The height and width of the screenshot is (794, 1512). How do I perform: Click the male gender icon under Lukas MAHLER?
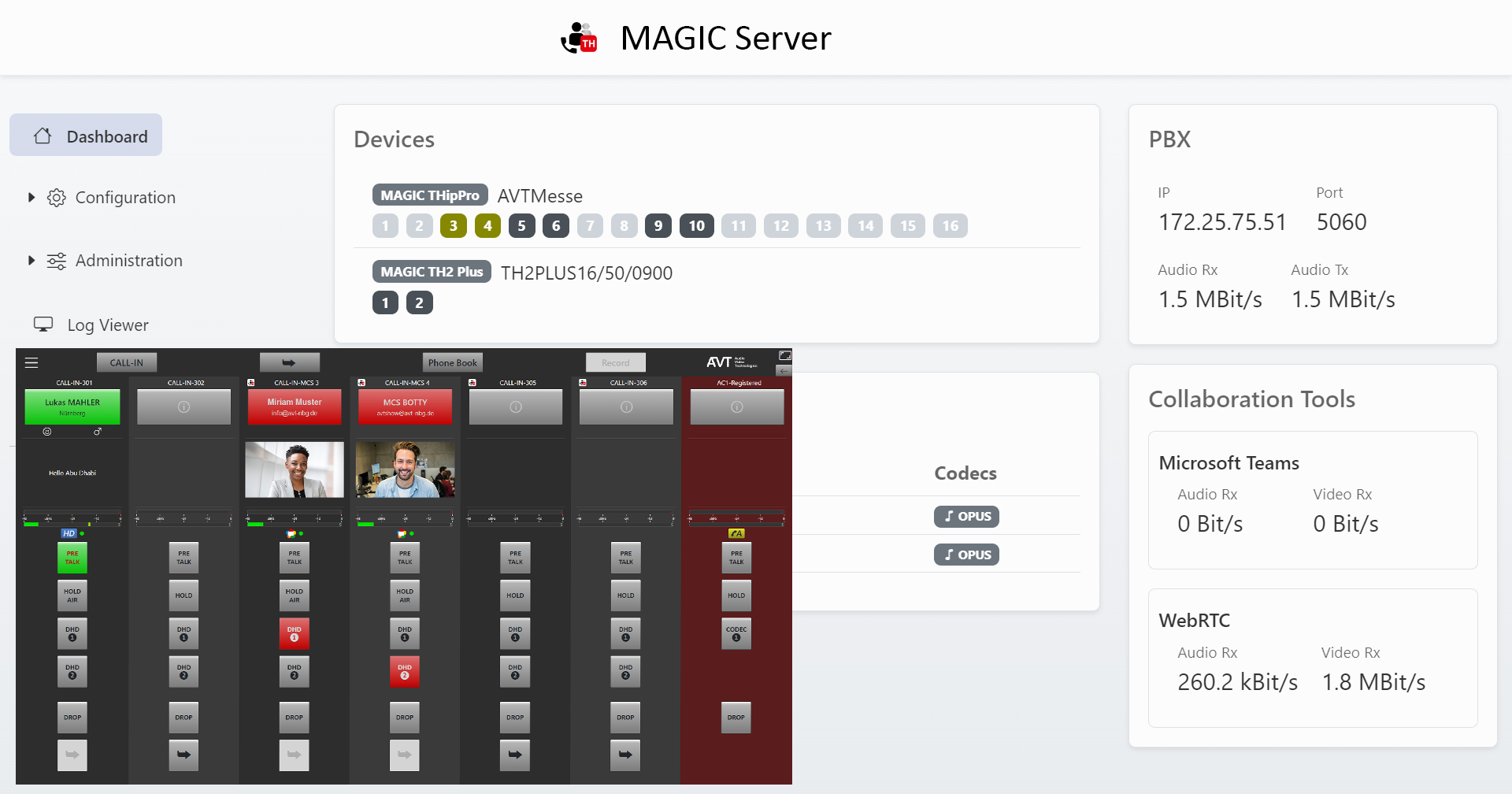coord(98,432)
